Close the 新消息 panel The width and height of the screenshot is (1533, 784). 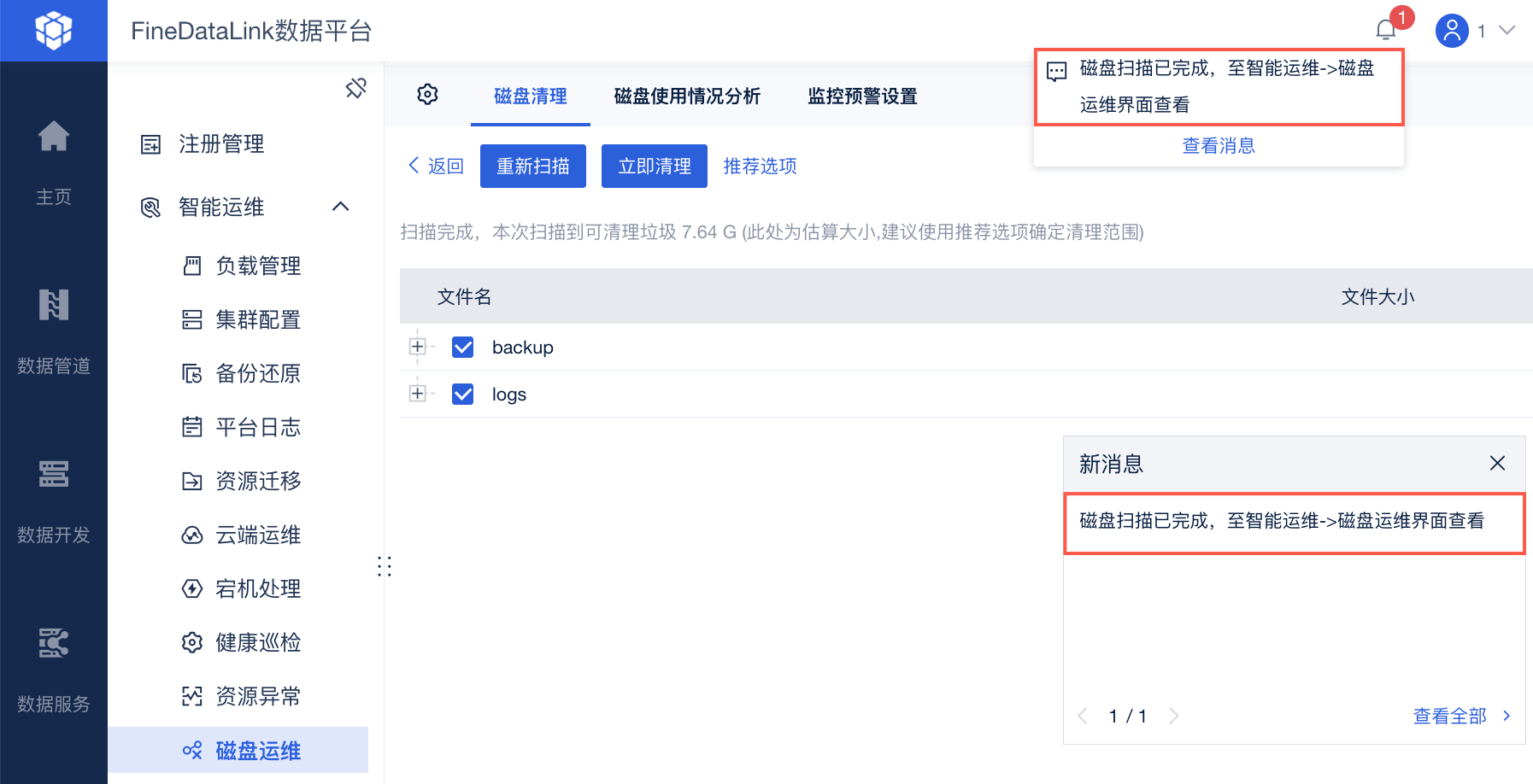(1497, 463)
